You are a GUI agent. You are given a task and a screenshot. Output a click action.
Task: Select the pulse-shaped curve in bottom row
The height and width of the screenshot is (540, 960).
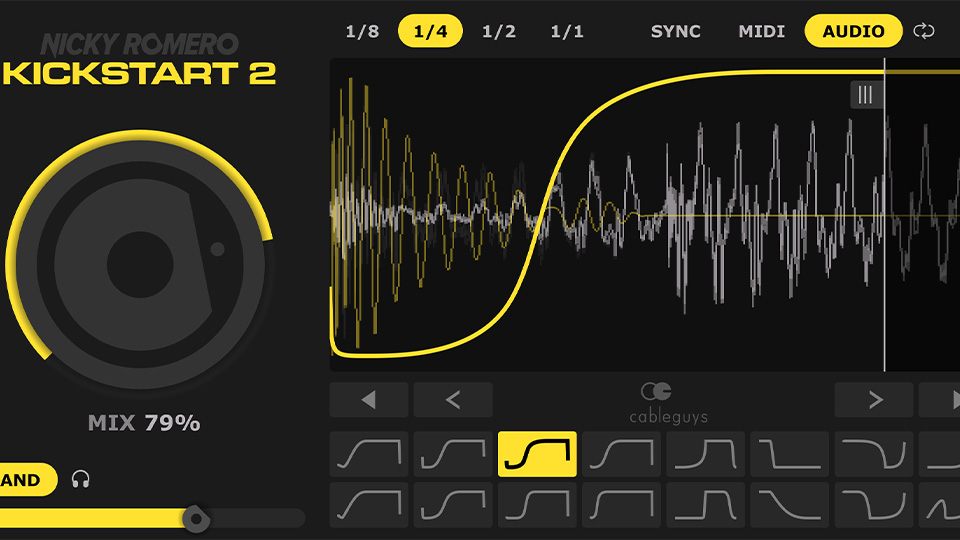coord(705,505)
